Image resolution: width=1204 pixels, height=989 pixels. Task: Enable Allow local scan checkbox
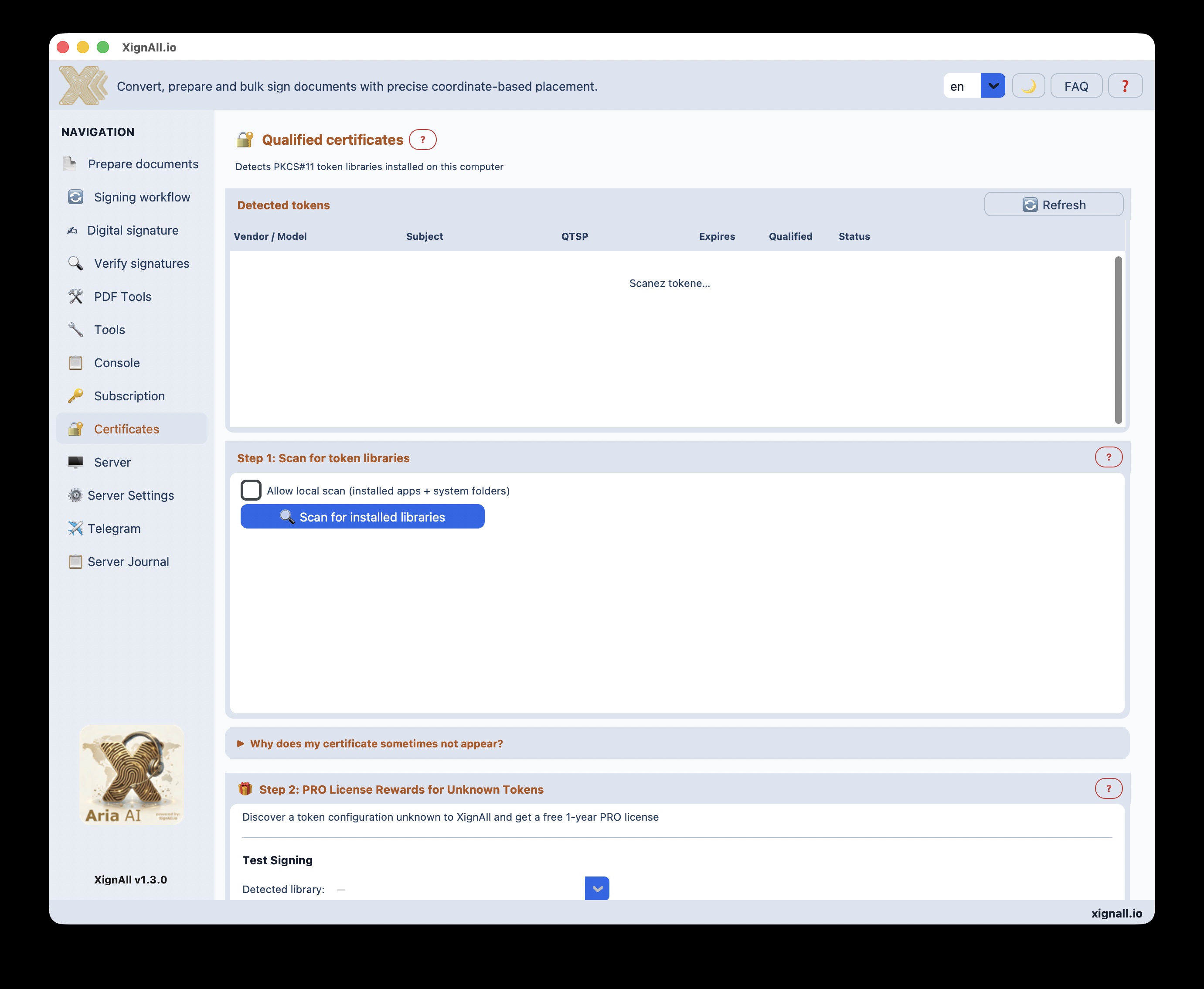[x=251, y=490]
